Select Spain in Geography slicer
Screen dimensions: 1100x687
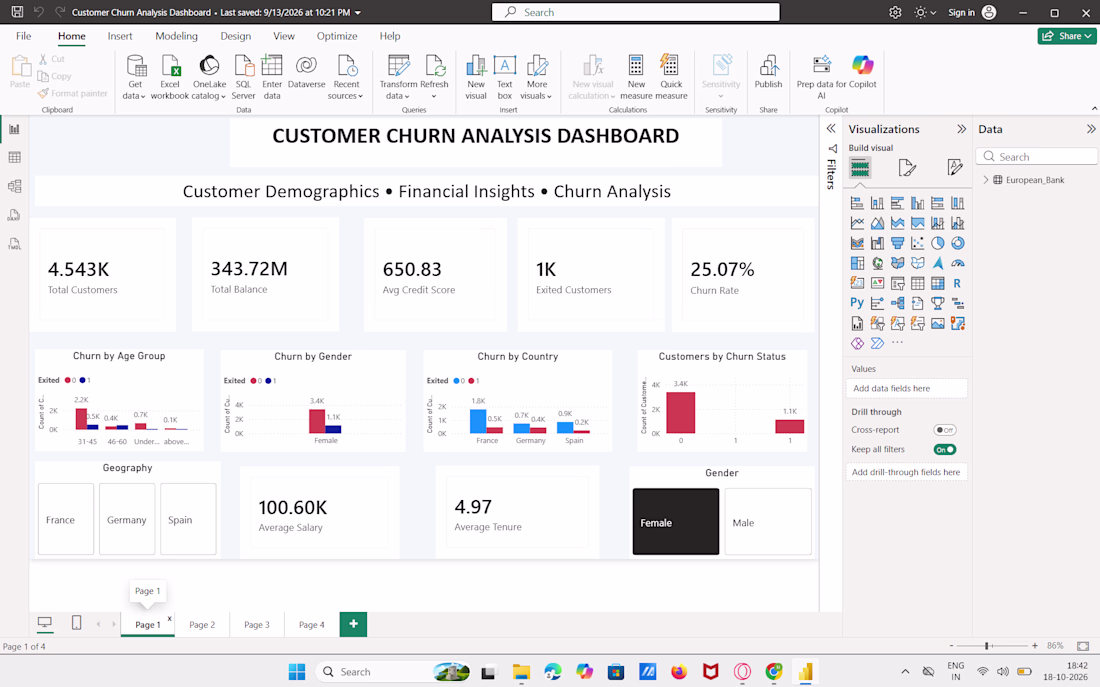pyautogui.click(x=188, y=519)
